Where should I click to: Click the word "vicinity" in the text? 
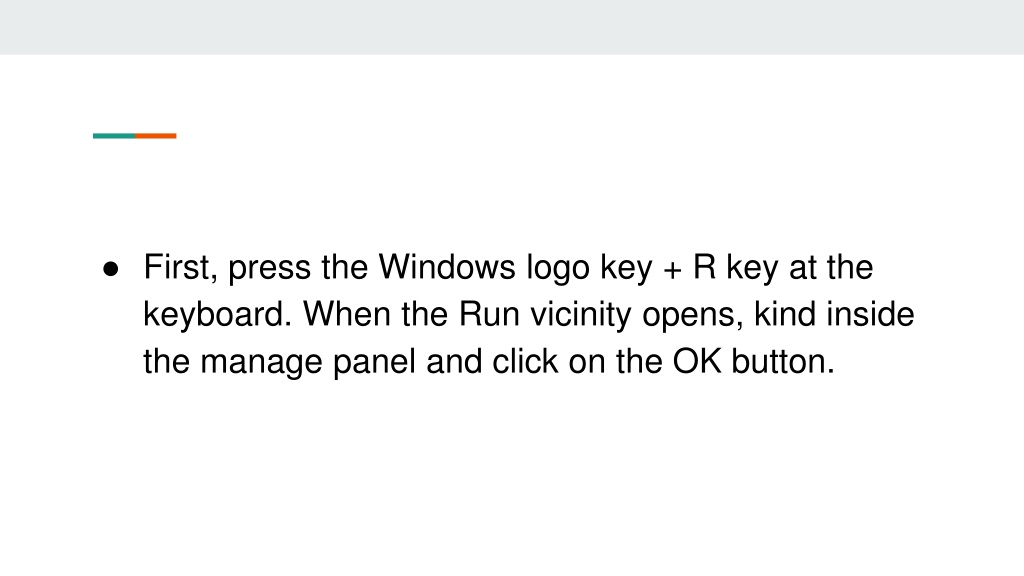point(581,316)
